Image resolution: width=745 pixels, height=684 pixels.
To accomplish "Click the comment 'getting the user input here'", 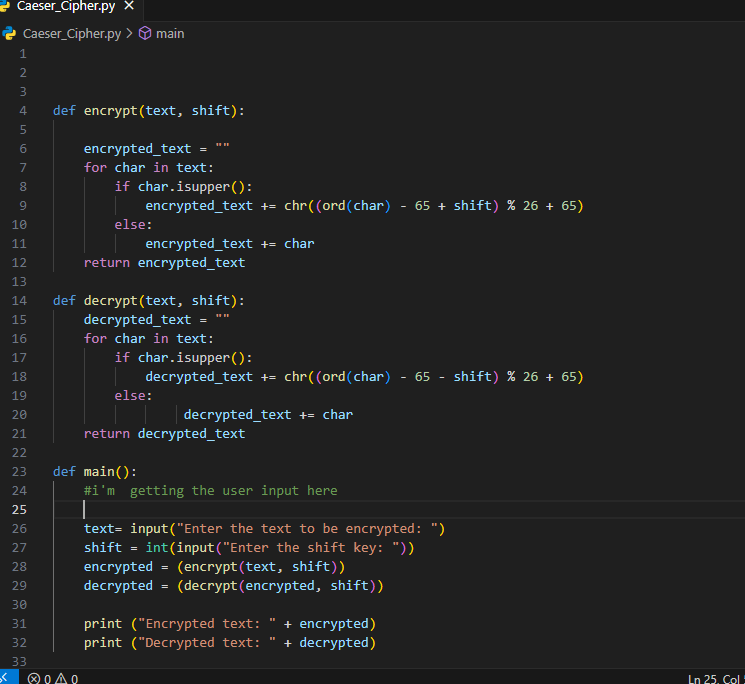I will (x=234, y=491).
